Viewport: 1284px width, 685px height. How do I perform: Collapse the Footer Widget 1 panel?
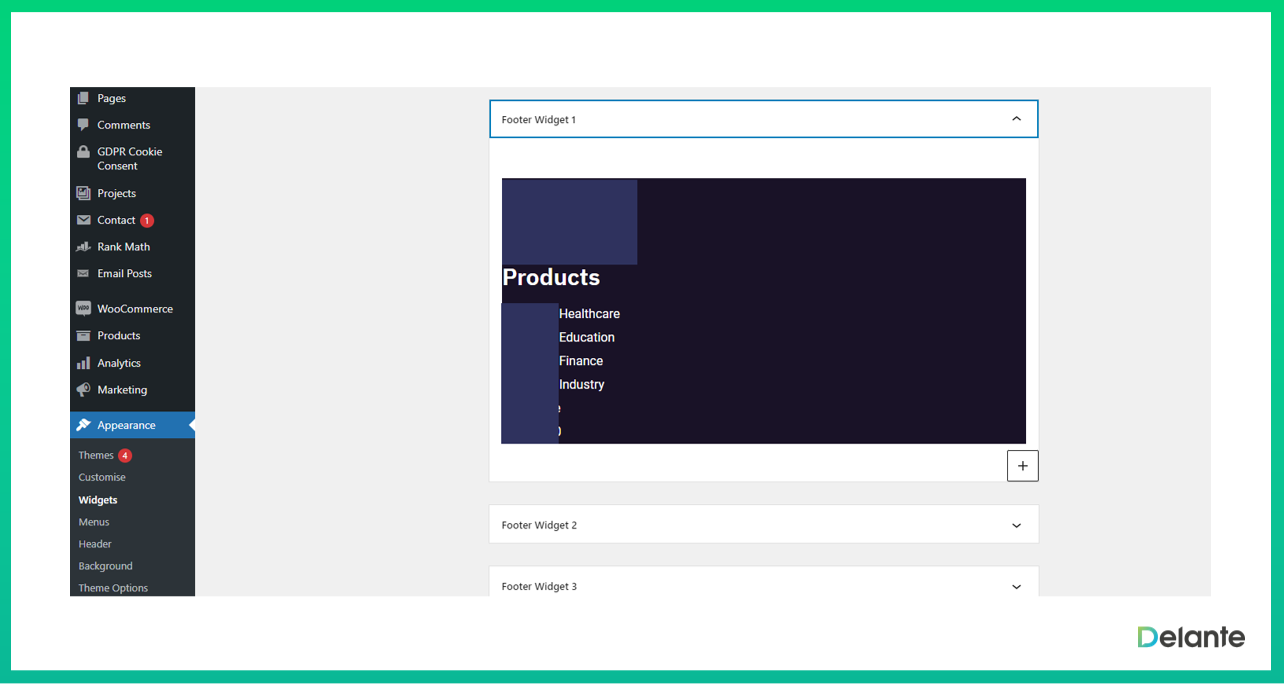[1016, 119]
